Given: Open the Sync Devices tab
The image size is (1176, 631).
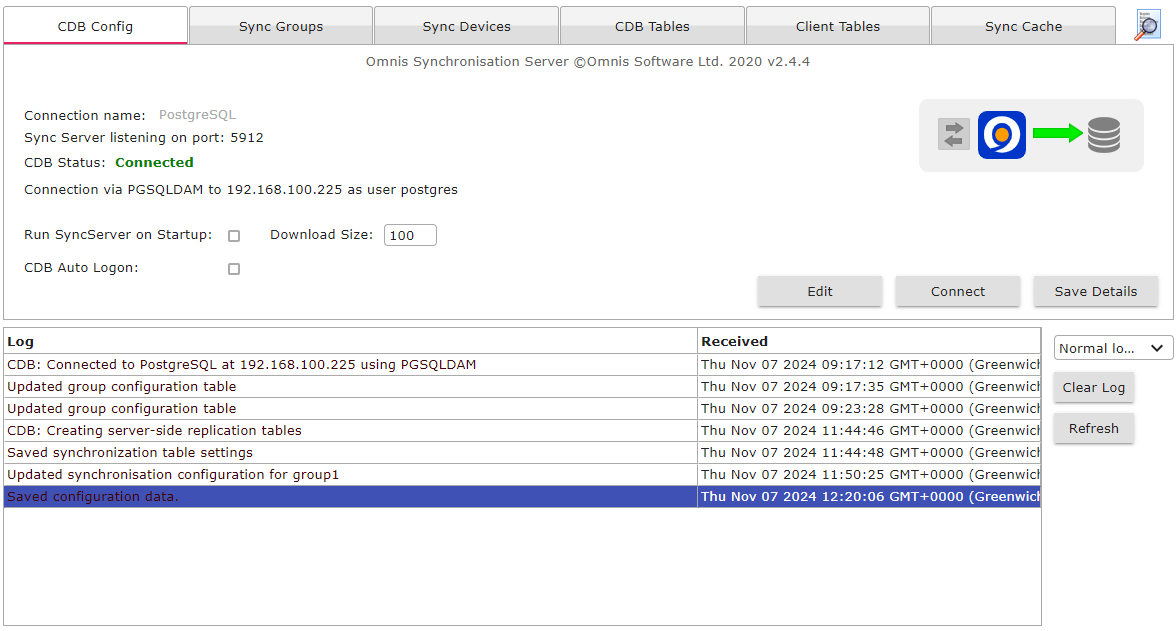Looking at the screenshot, I should [466, 26].
